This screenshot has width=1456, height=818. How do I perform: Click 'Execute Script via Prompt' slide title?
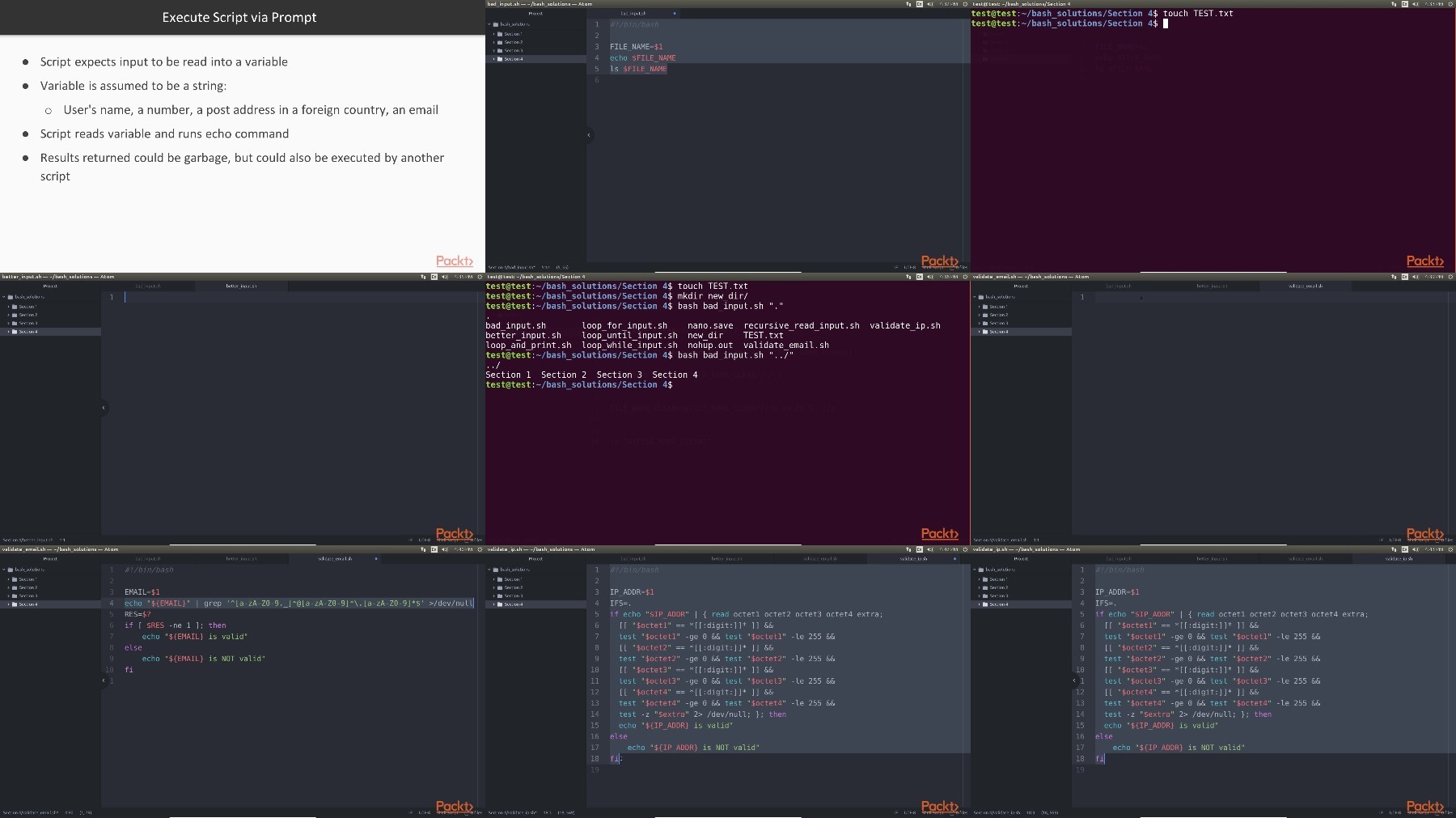[239, 17]
